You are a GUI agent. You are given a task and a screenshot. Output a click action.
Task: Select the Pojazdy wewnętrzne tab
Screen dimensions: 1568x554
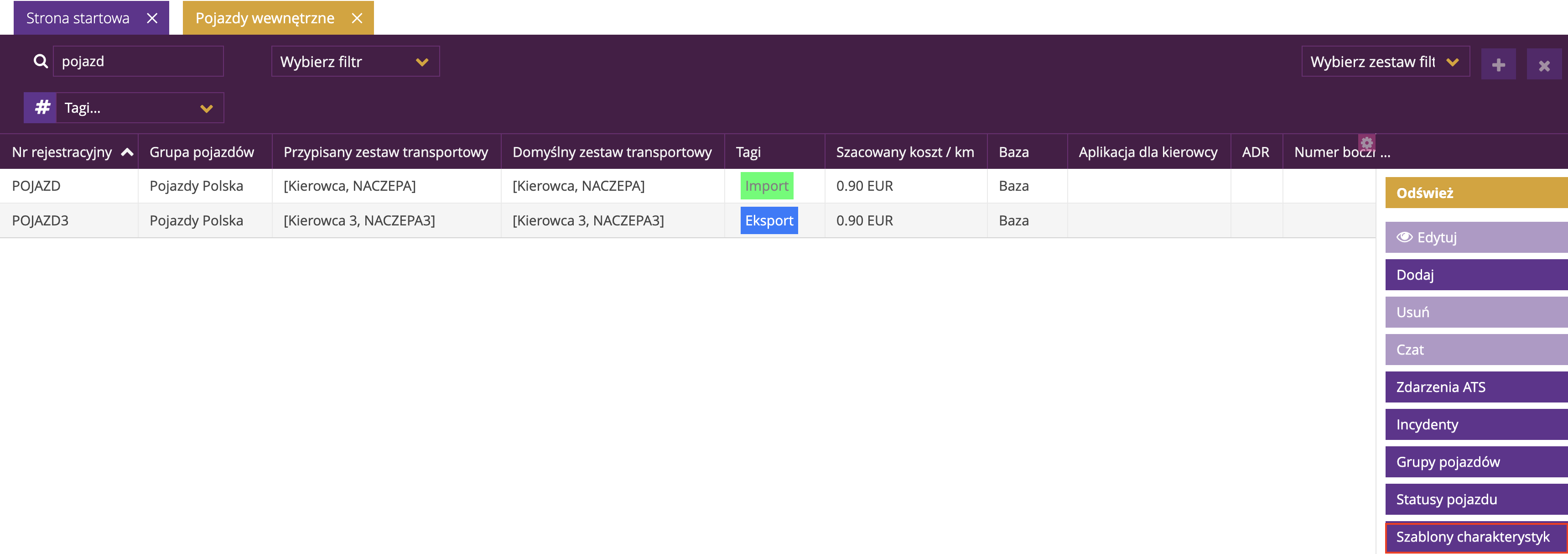click(x=265, y=18)
